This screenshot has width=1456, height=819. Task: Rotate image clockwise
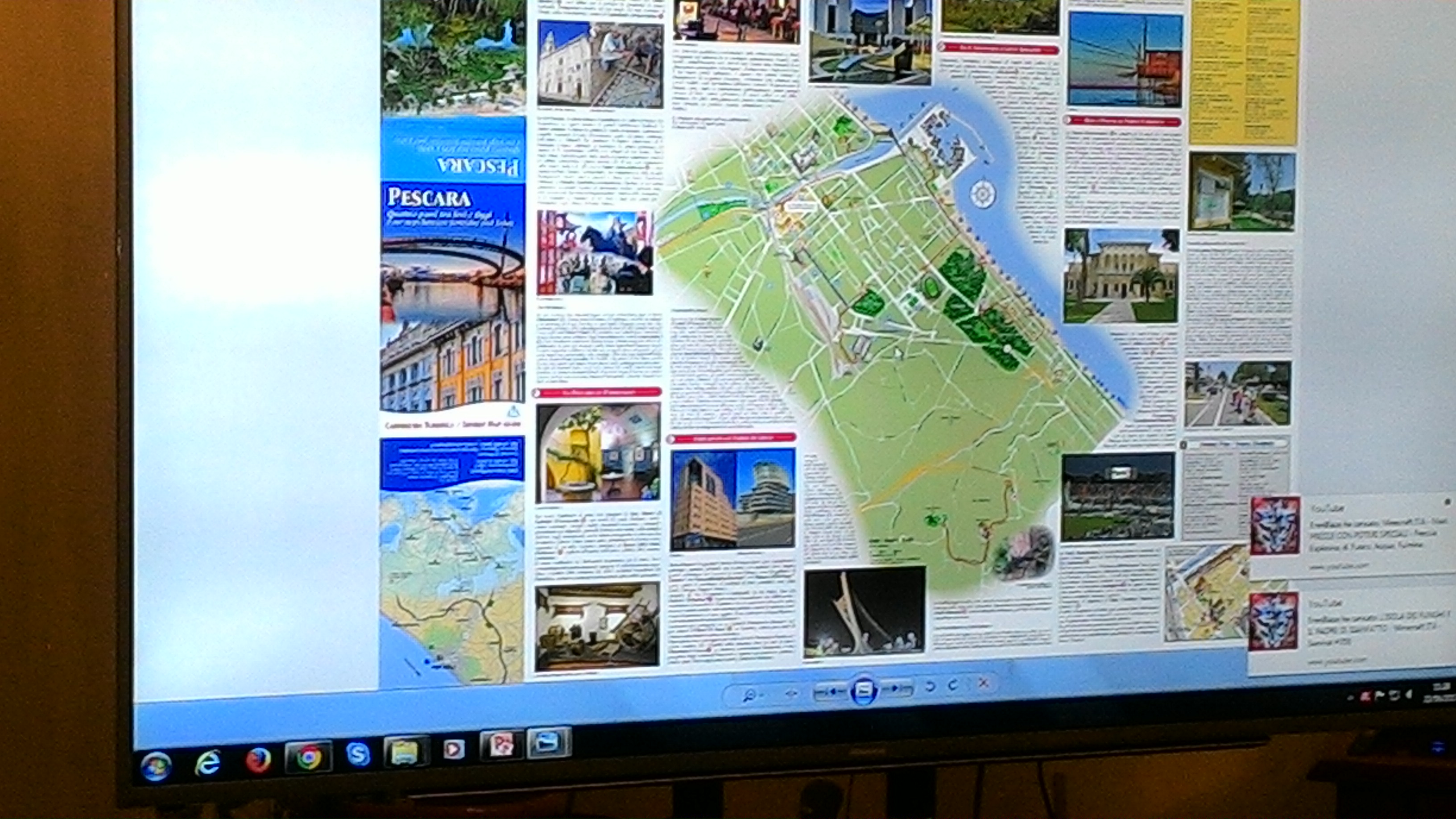(954, 685)
